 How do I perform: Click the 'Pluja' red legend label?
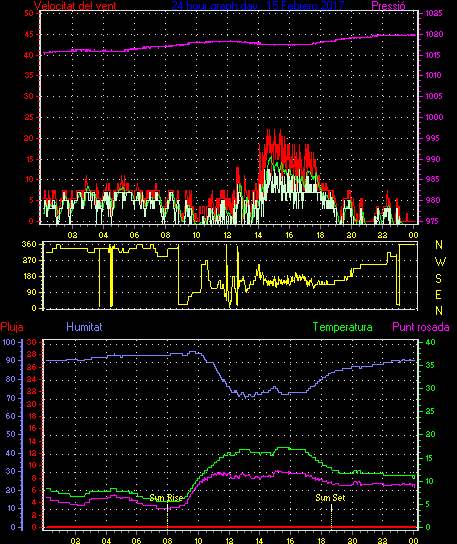[12, 327]
